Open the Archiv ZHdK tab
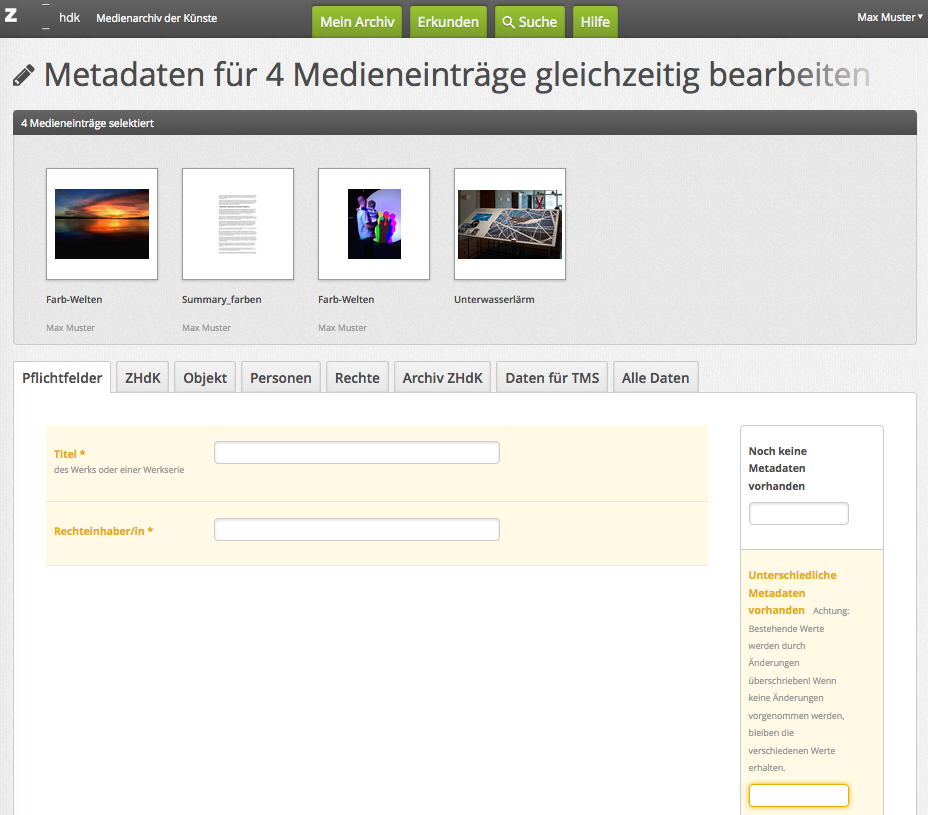 click(442, 378)
